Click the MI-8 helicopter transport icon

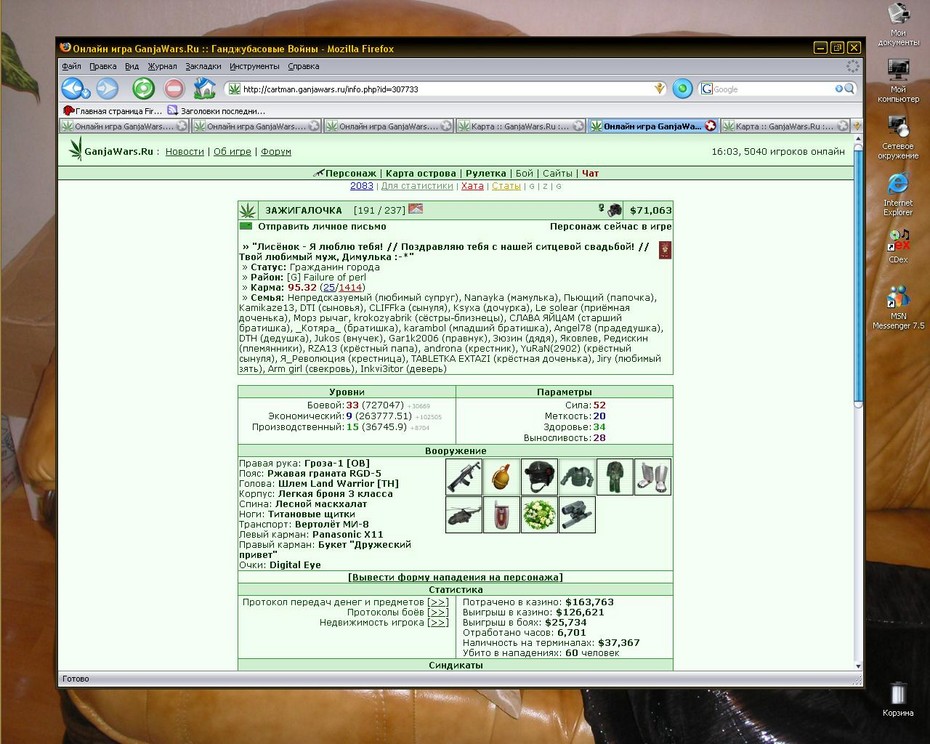463,515
